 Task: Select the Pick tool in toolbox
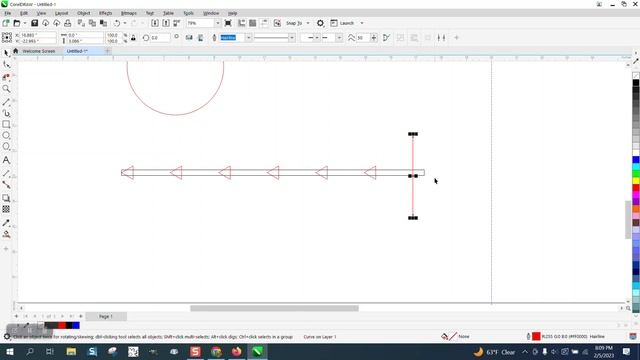click(x=6, y=53)
